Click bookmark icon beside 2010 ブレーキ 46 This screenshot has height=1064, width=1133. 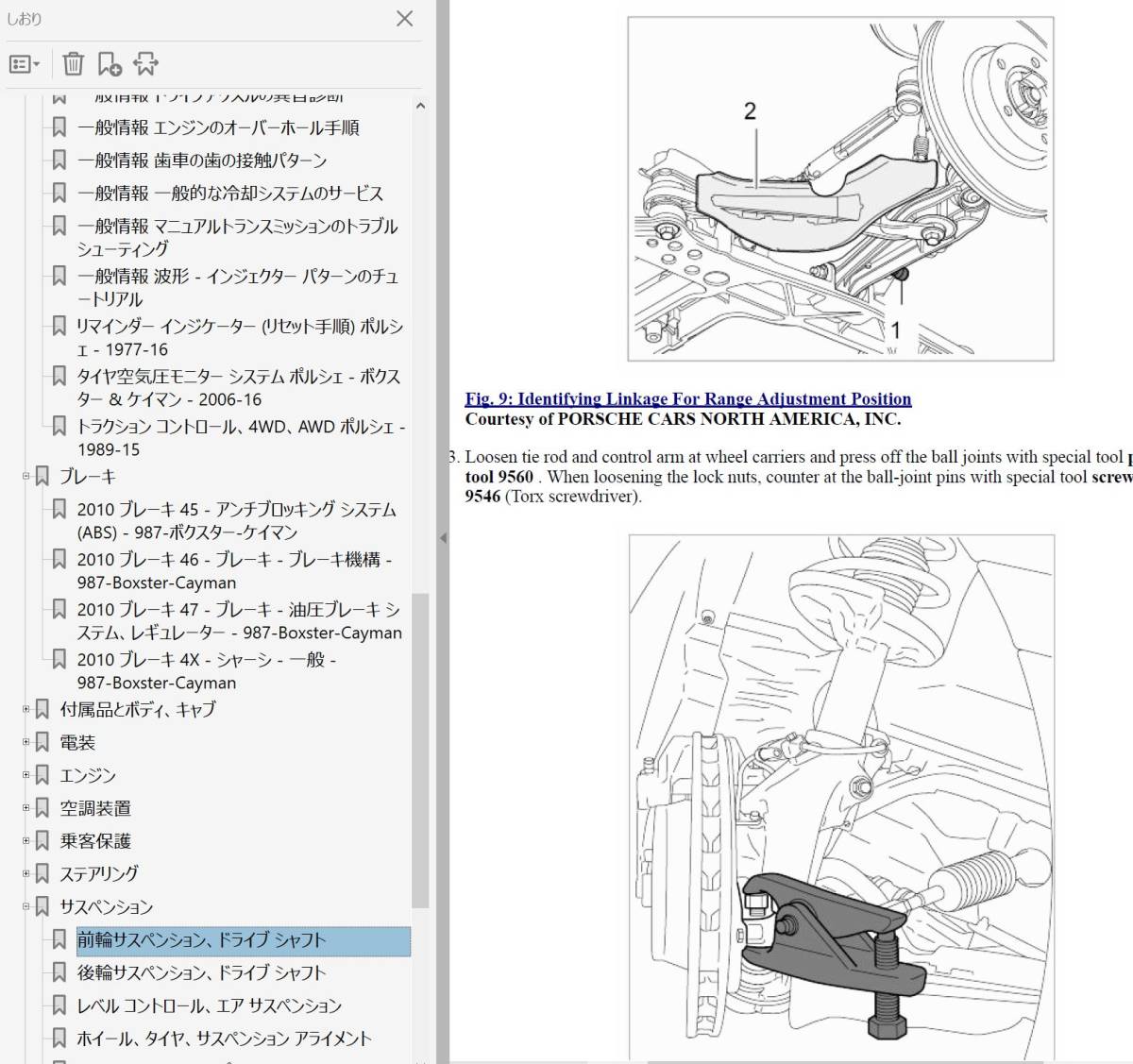click(x=59, y=560)
